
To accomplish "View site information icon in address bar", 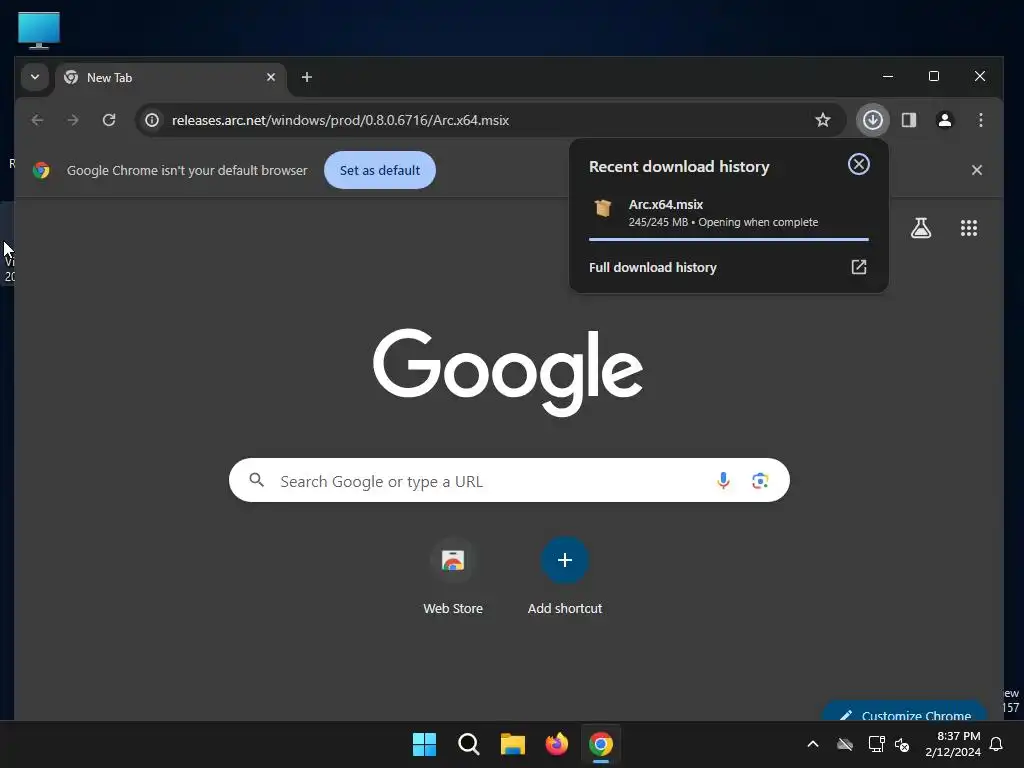I will pos(152,120).
